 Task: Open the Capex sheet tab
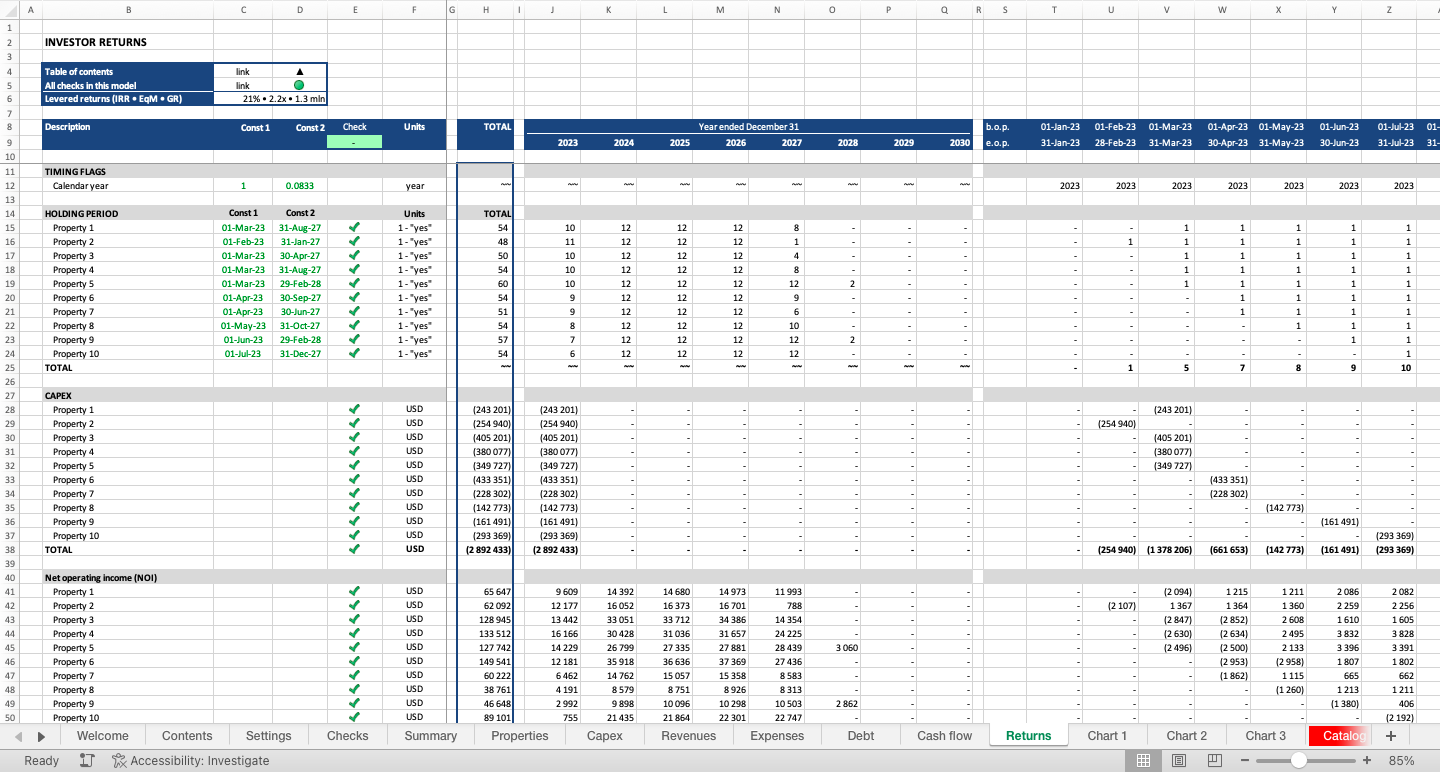tap(605, 736)
